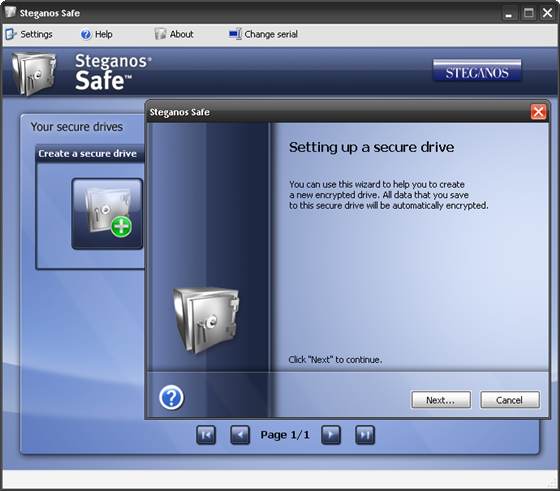The height and width of the screenshot is (491, 560).
Task: Open the About menu item
Action: pyautogui.click(x=174, y=34)
